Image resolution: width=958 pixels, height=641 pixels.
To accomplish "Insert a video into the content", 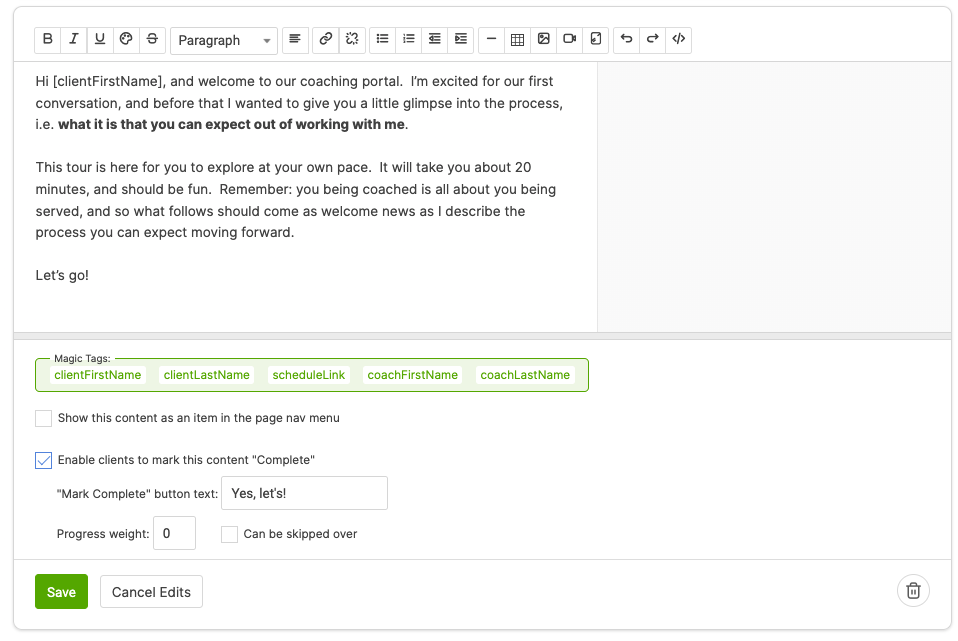I will [x=569, y=39].
